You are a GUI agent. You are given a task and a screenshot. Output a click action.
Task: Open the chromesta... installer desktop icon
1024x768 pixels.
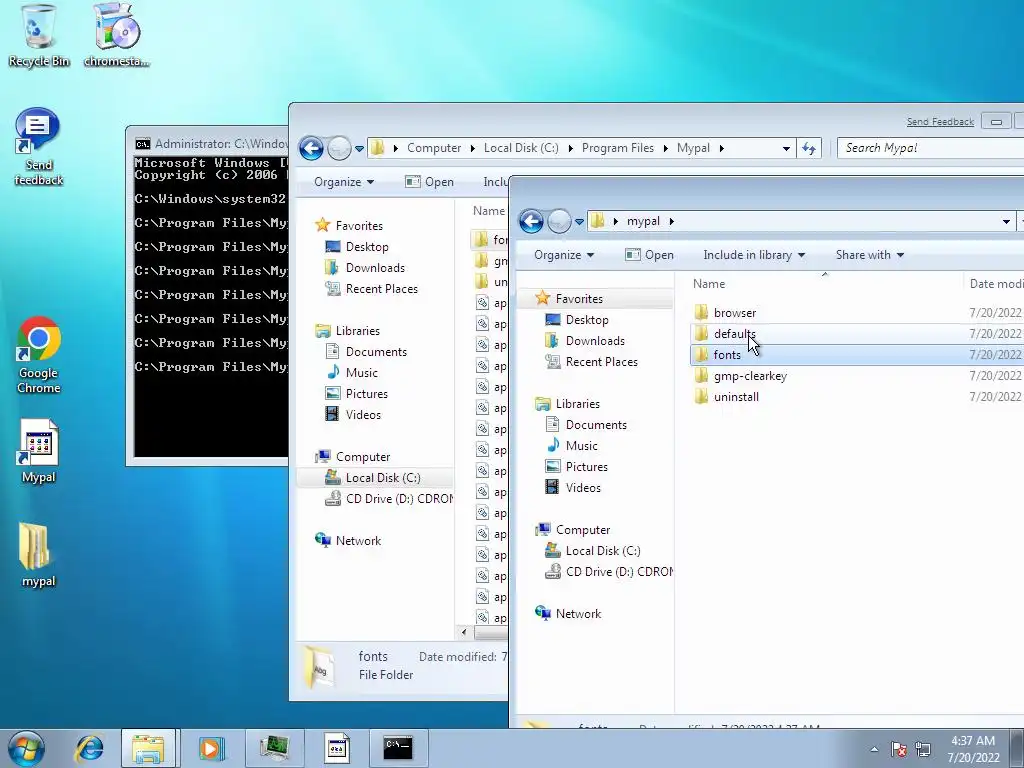click(116, 35)
